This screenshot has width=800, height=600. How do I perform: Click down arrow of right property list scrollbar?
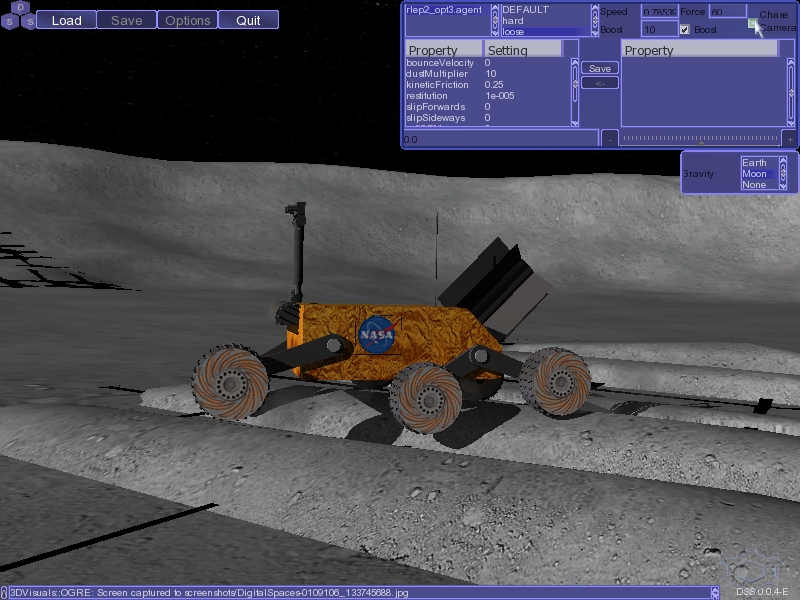point(791,122)
